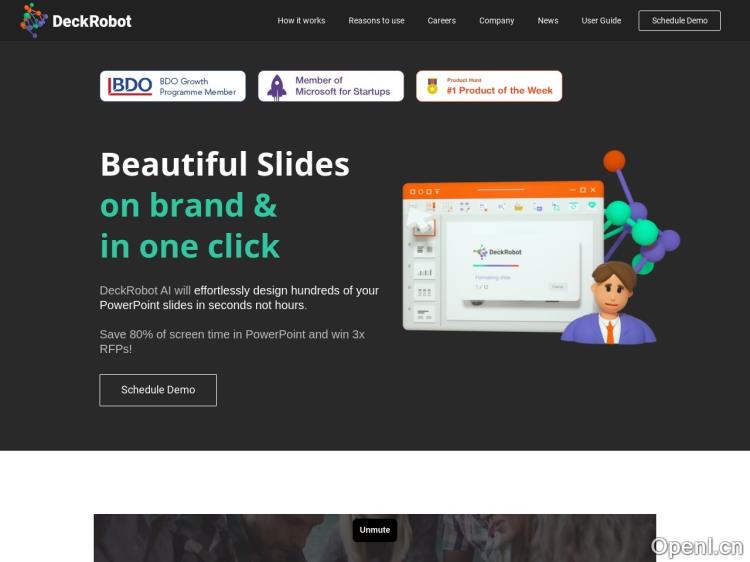Open the Company menu item
The width and height of the screenshot is (750, 562).
(496, 21)
